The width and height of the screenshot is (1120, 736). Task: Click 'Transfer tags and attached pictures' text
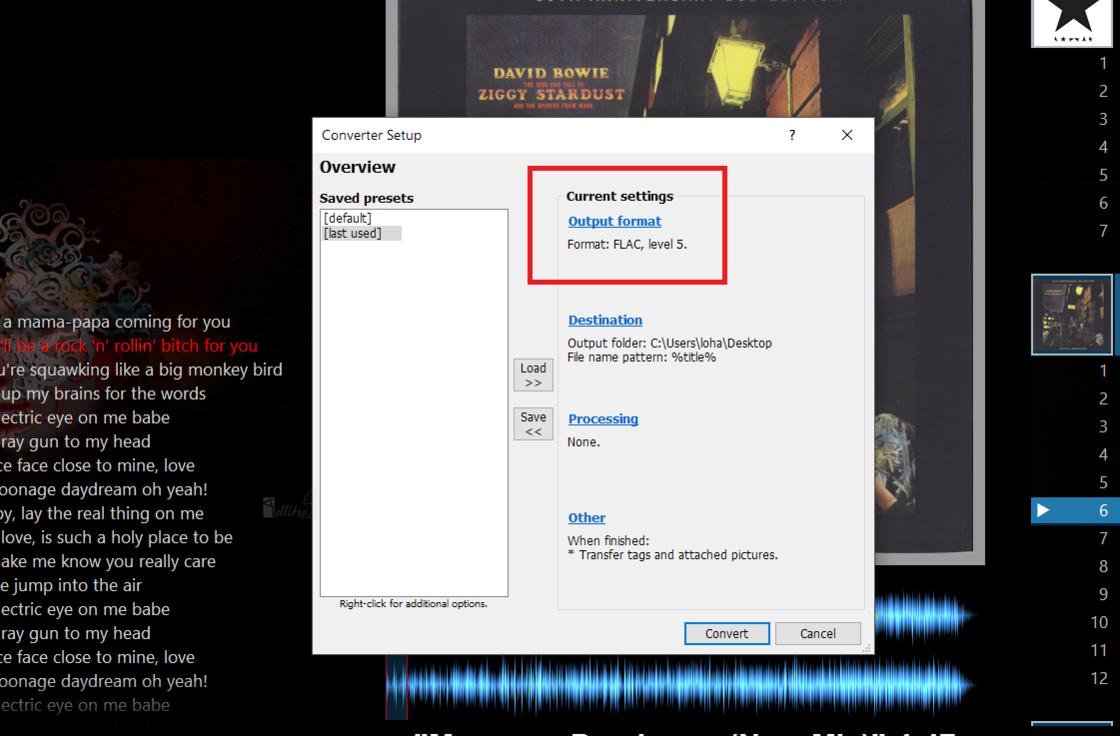pyautogui.click(x=678, y=555)
